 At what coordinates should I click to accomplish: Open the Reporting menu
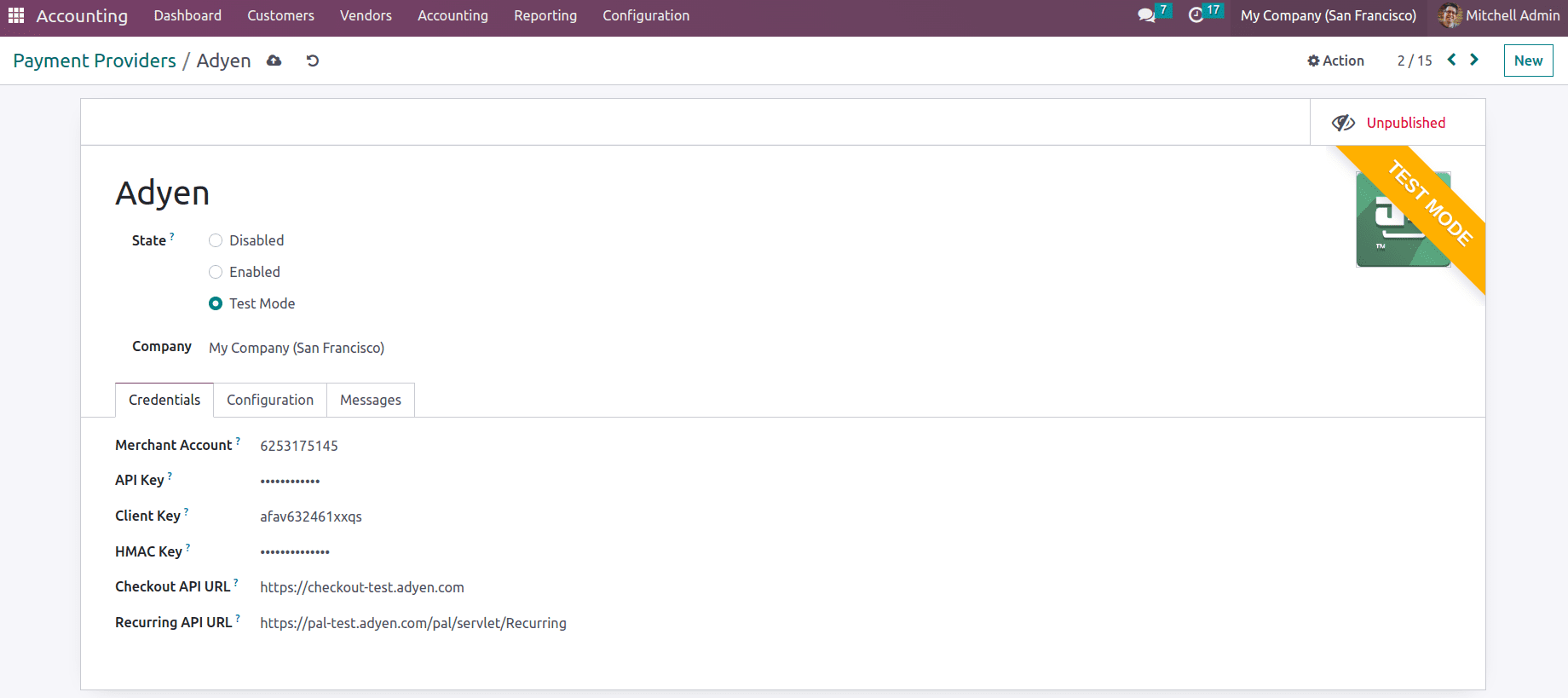(x=545, y=15)
